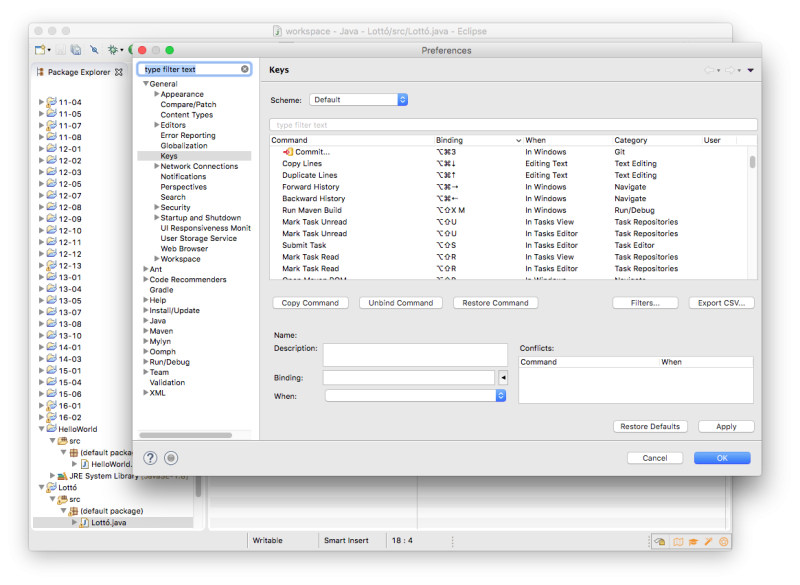
Task: Click the Commit... command icon
Action: (x=288, y=152)
